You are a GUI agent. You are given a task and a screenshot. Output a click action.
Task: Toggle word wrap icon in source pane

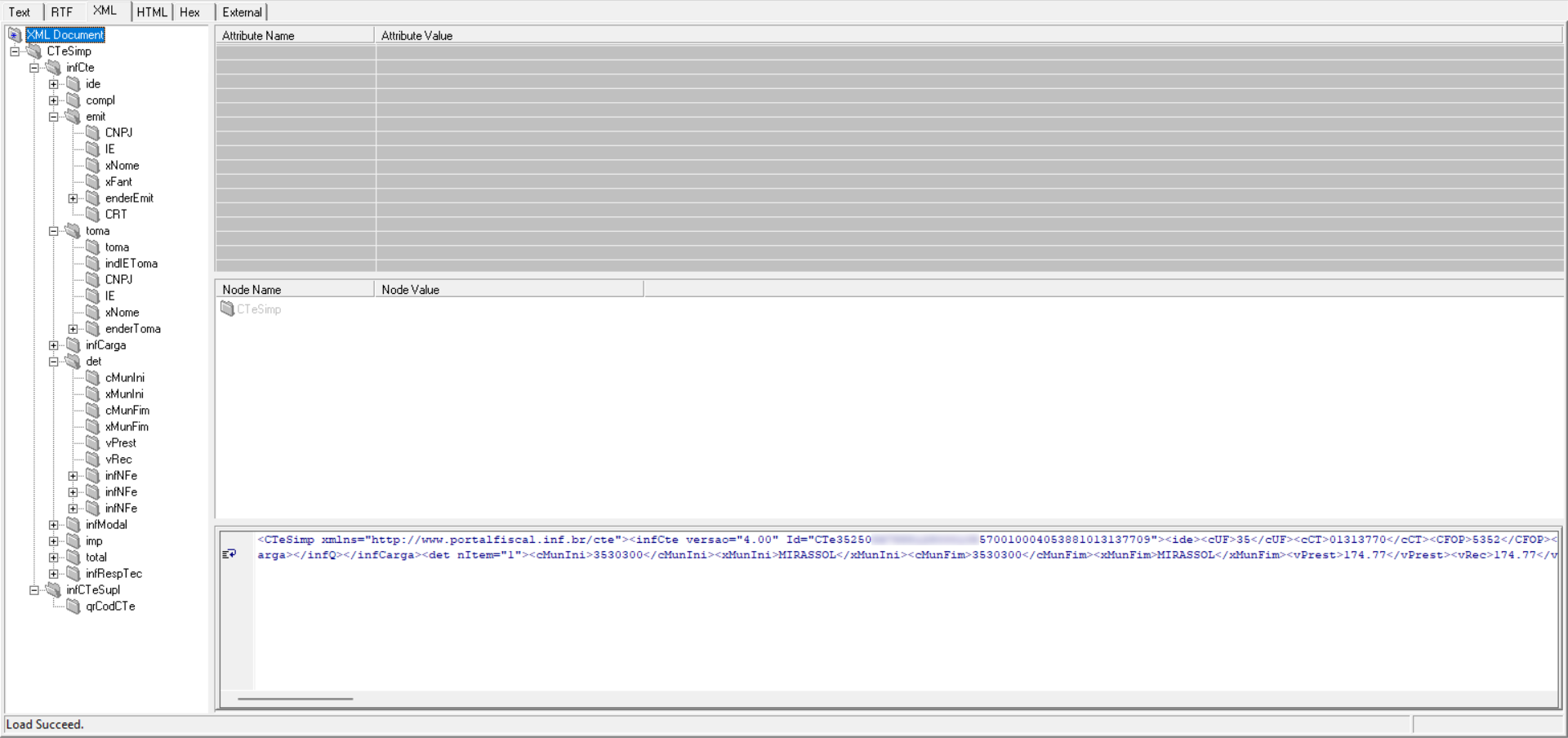click(x=229, y=554)
